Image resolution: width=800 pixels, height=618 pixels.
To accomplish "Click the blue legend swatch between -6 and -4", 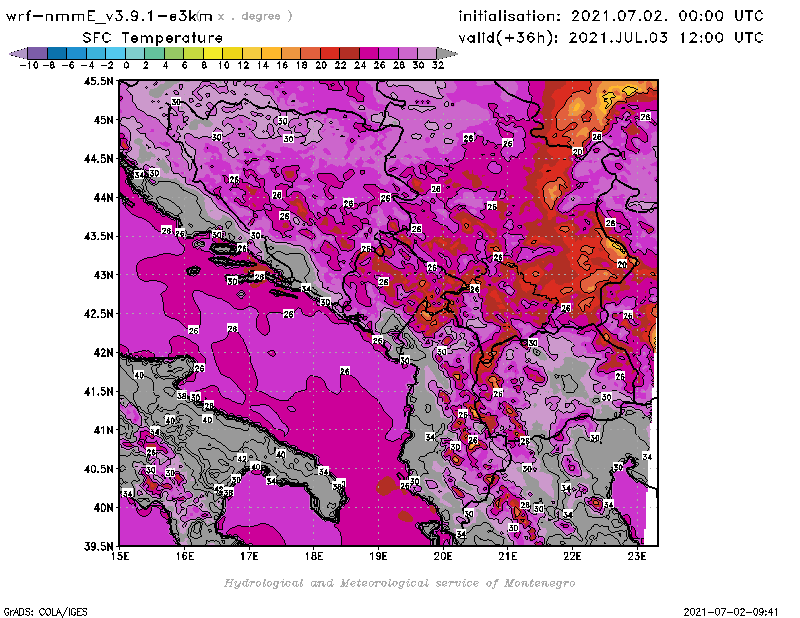I will pos(77,53).
